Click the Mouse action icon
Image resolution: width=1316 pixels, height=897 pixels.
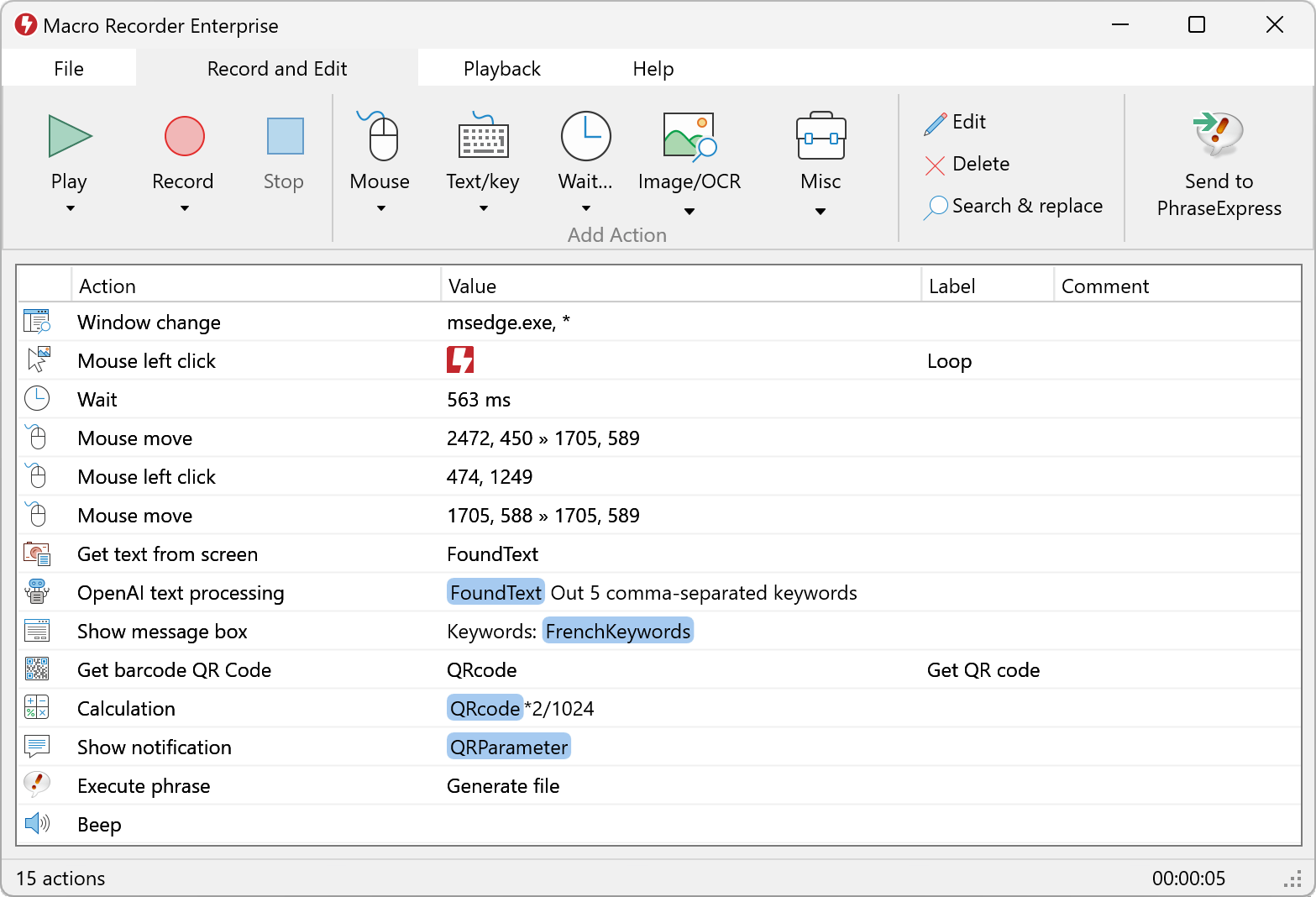click(380, 135)
